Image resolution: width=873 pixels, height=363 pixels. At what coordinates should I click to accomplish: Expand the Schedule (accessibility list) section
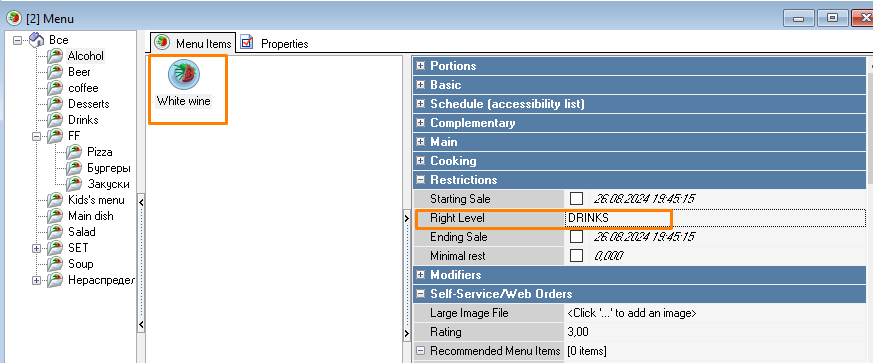click(421, 104)
